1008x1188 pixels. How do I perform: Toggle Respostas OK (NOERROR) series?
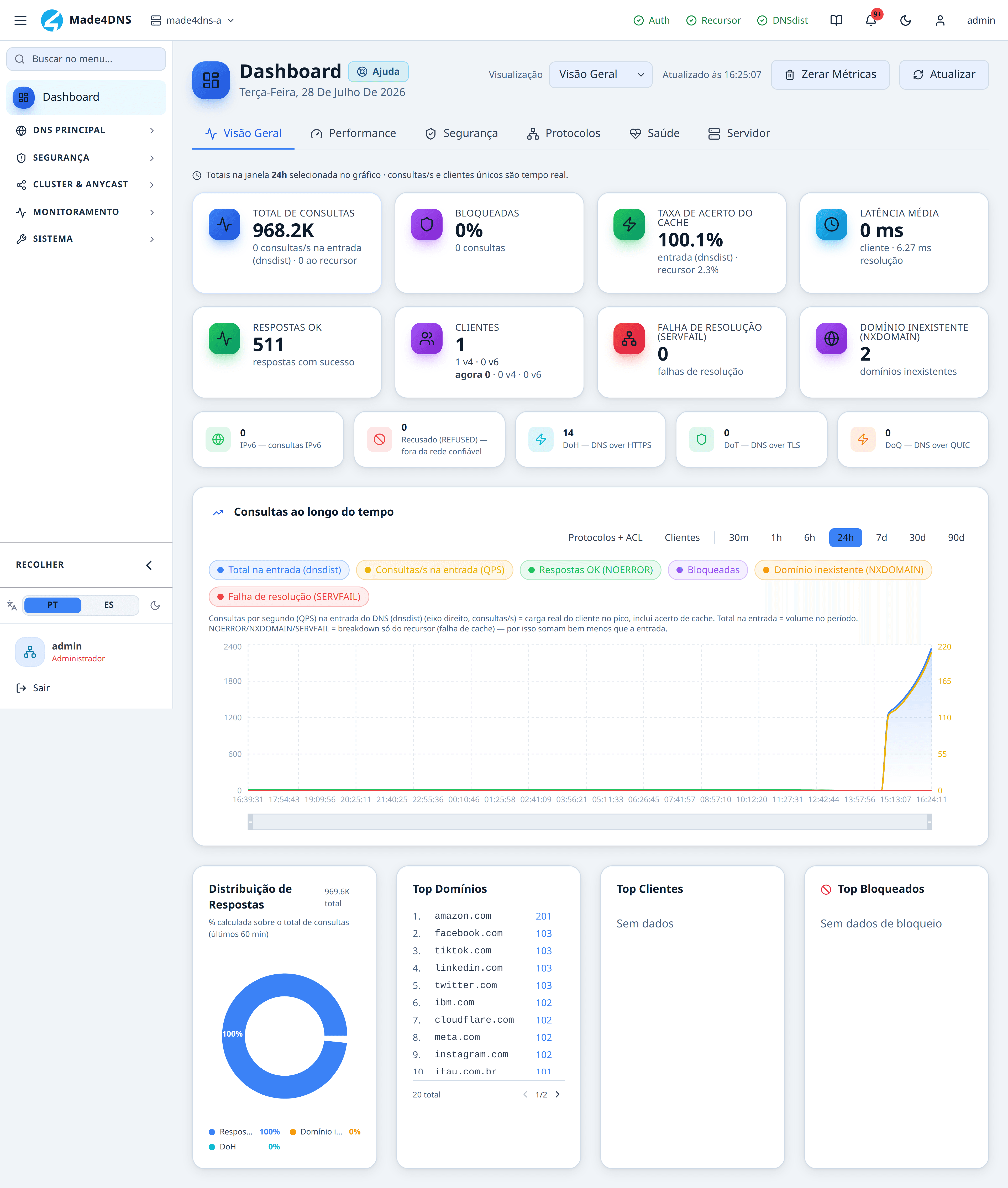(590, 570)
